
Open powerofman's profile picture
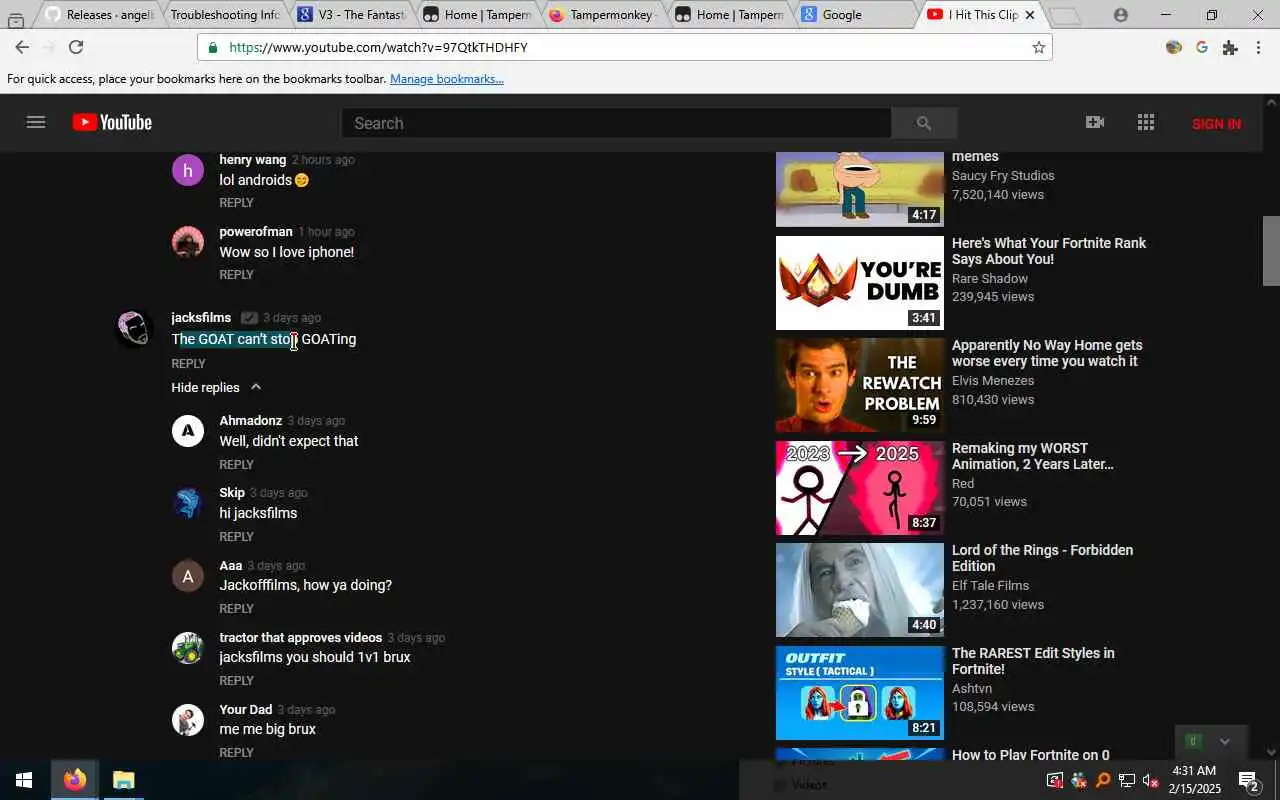[188, 242]
